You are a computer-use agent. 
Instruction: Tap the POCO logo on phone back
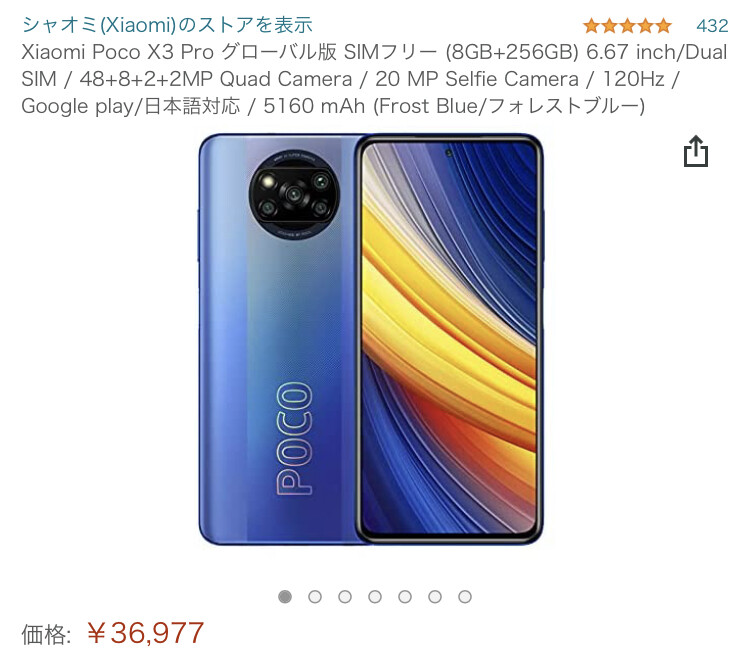coord(295,438)
